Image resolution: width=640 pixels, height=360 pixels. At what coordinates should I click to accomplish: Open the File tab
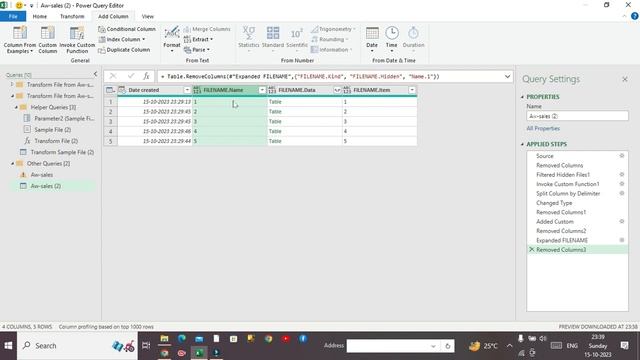pos(13,16)
